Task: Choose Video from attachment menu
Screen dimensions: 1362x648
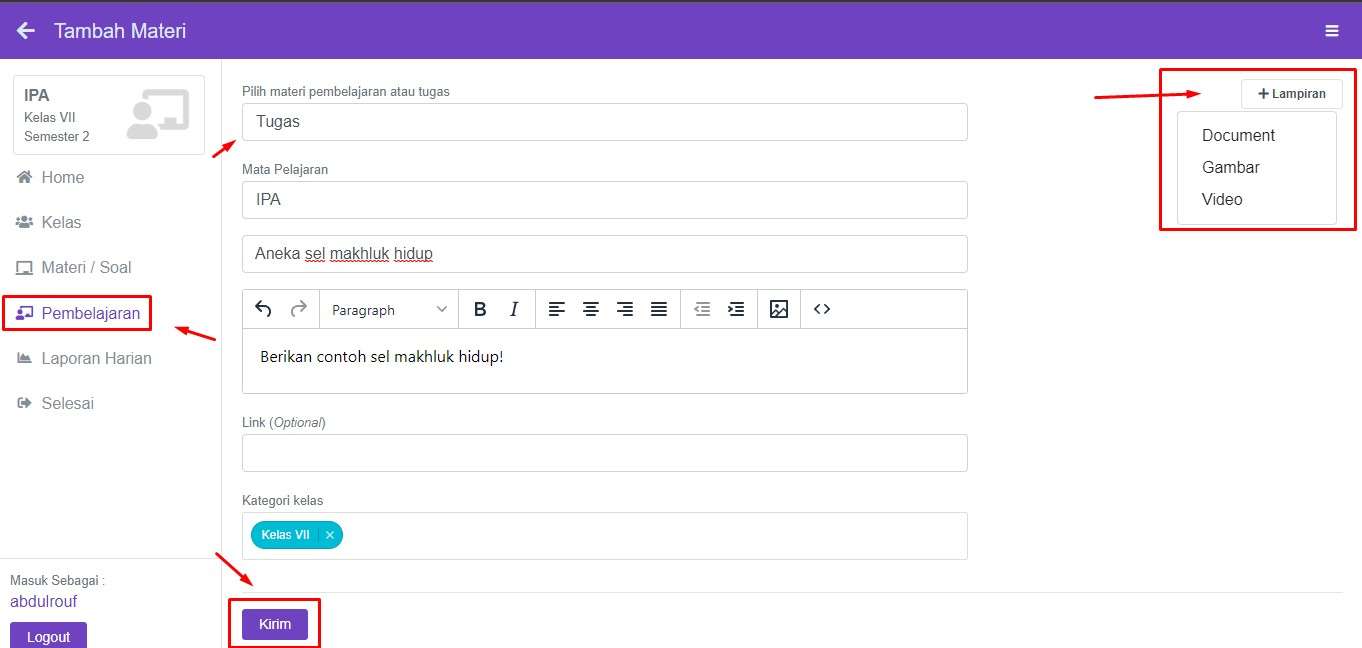Action: [x=1222, y=199]
